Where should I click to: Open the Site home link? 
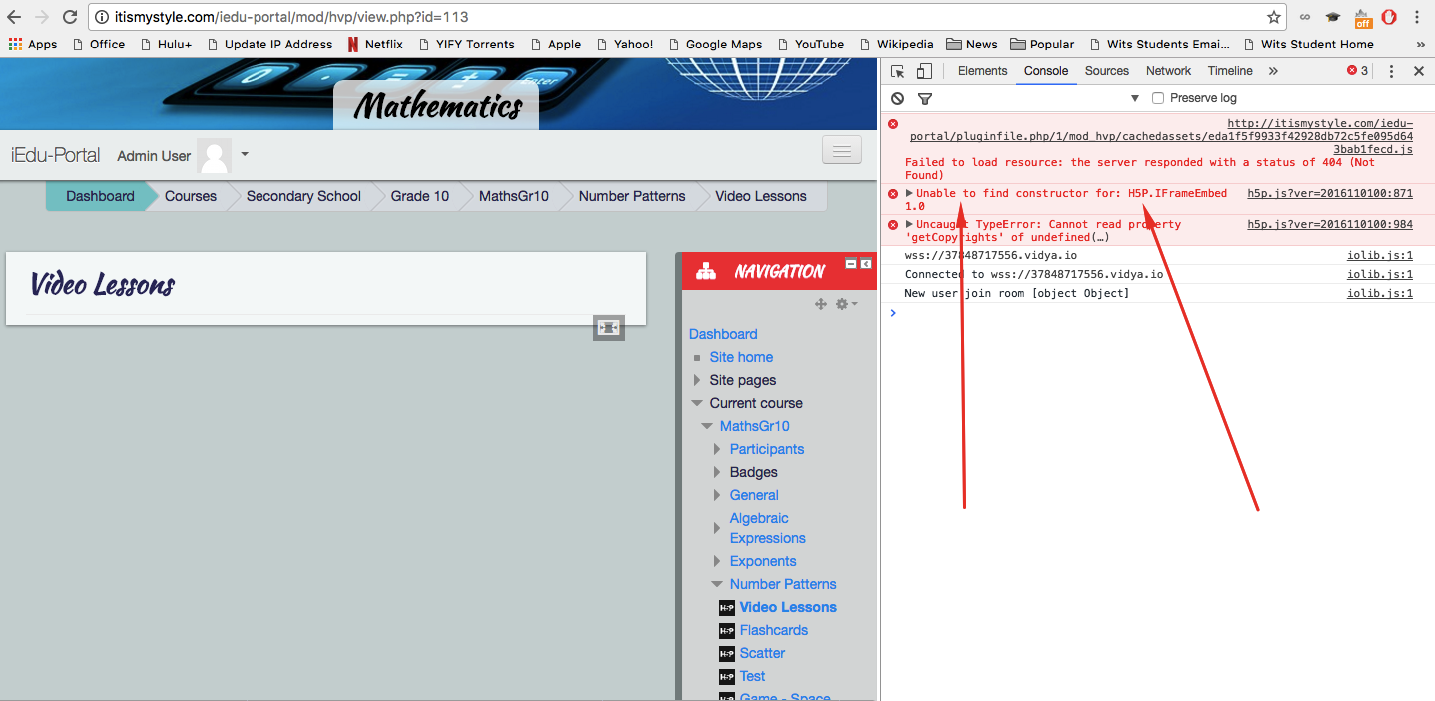pos(741,357)
